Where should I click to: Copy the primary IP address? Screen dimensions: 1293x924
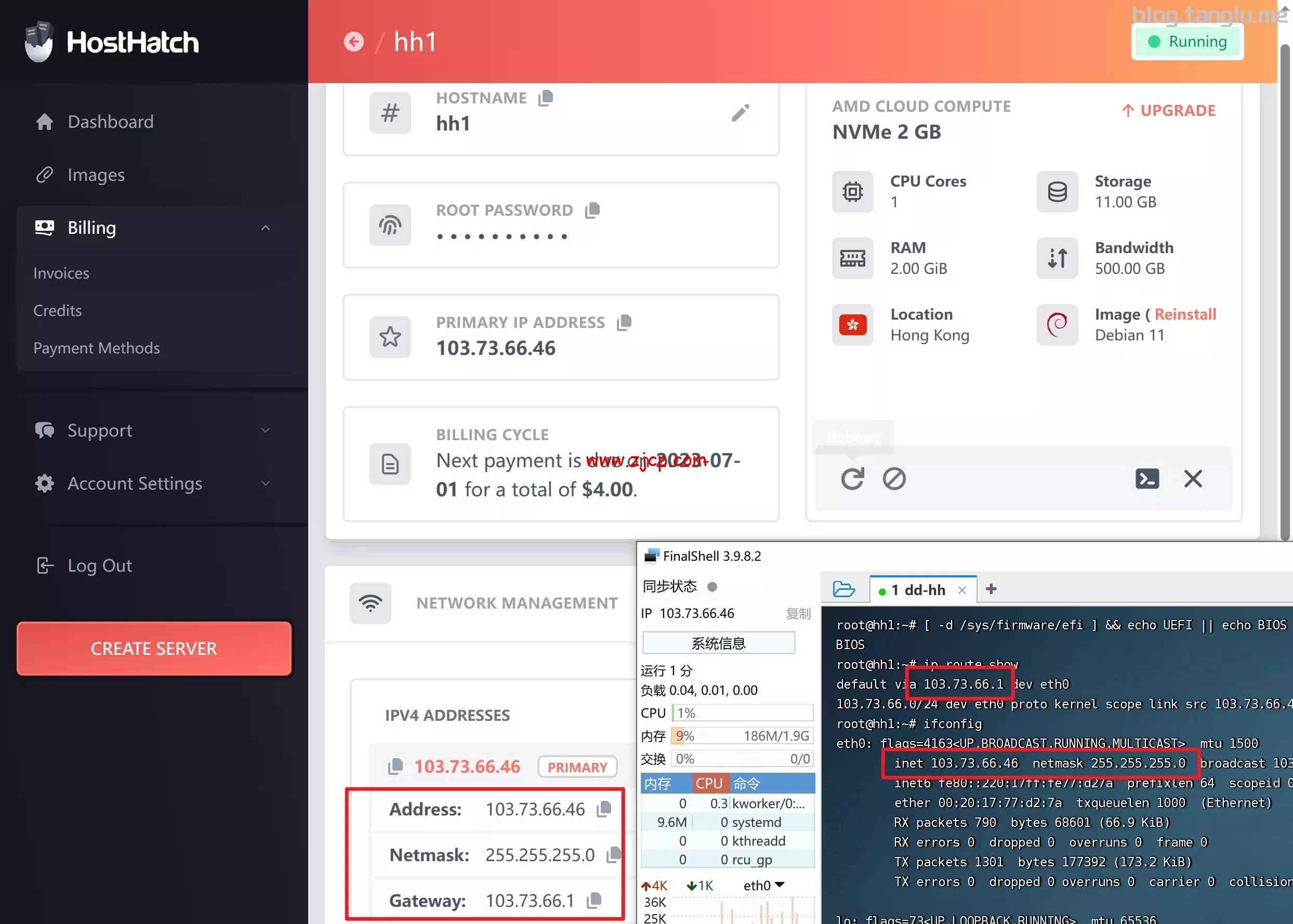(624, 322)
